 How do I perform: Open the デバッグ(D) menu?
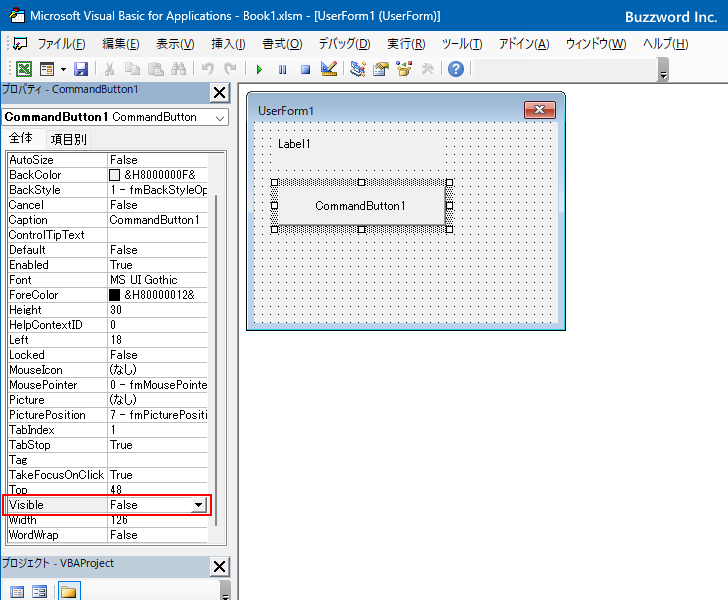pyautogui.click(x=344, y=44)
